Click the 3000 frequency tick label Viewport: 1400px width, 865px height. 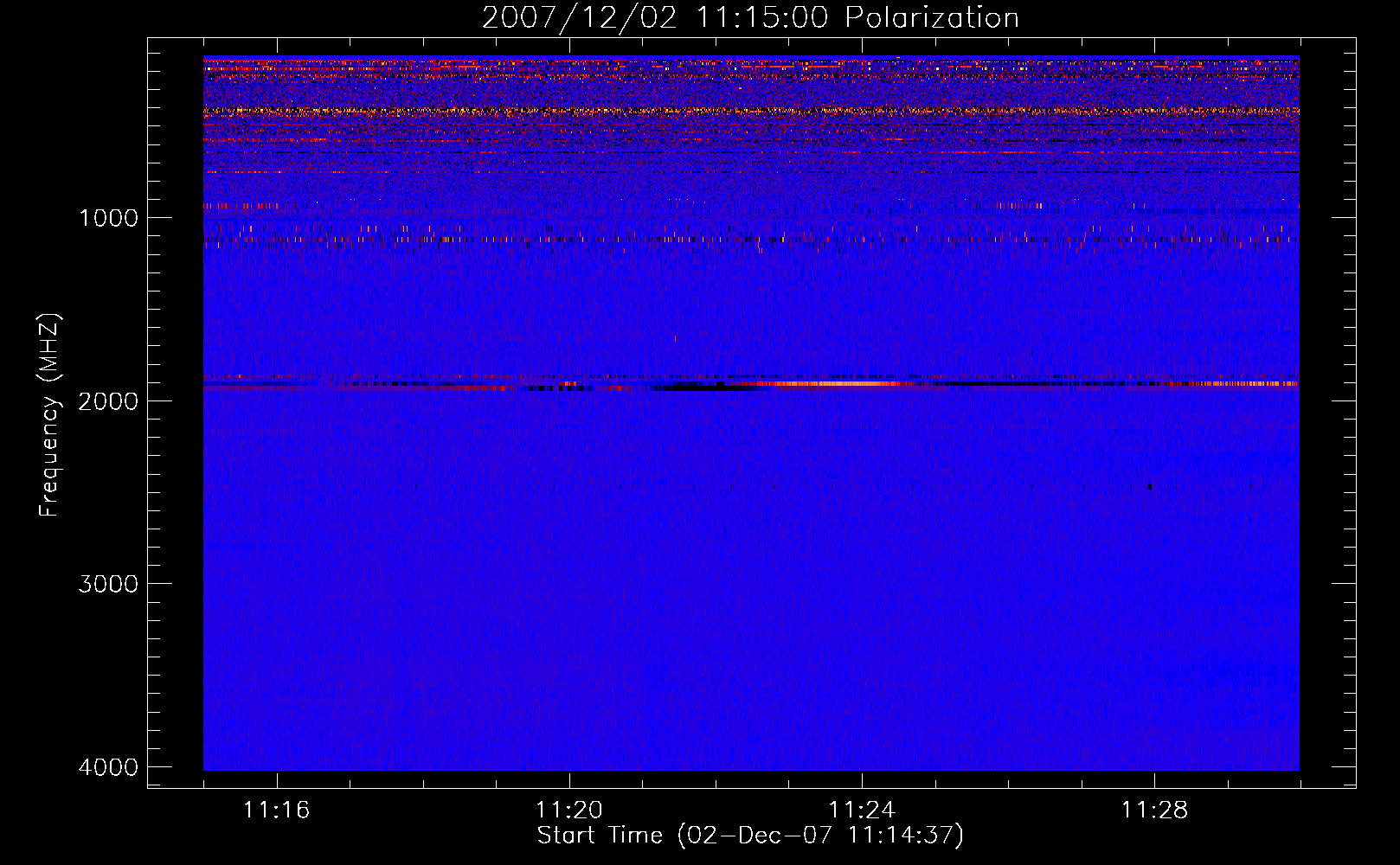[108, 584]
